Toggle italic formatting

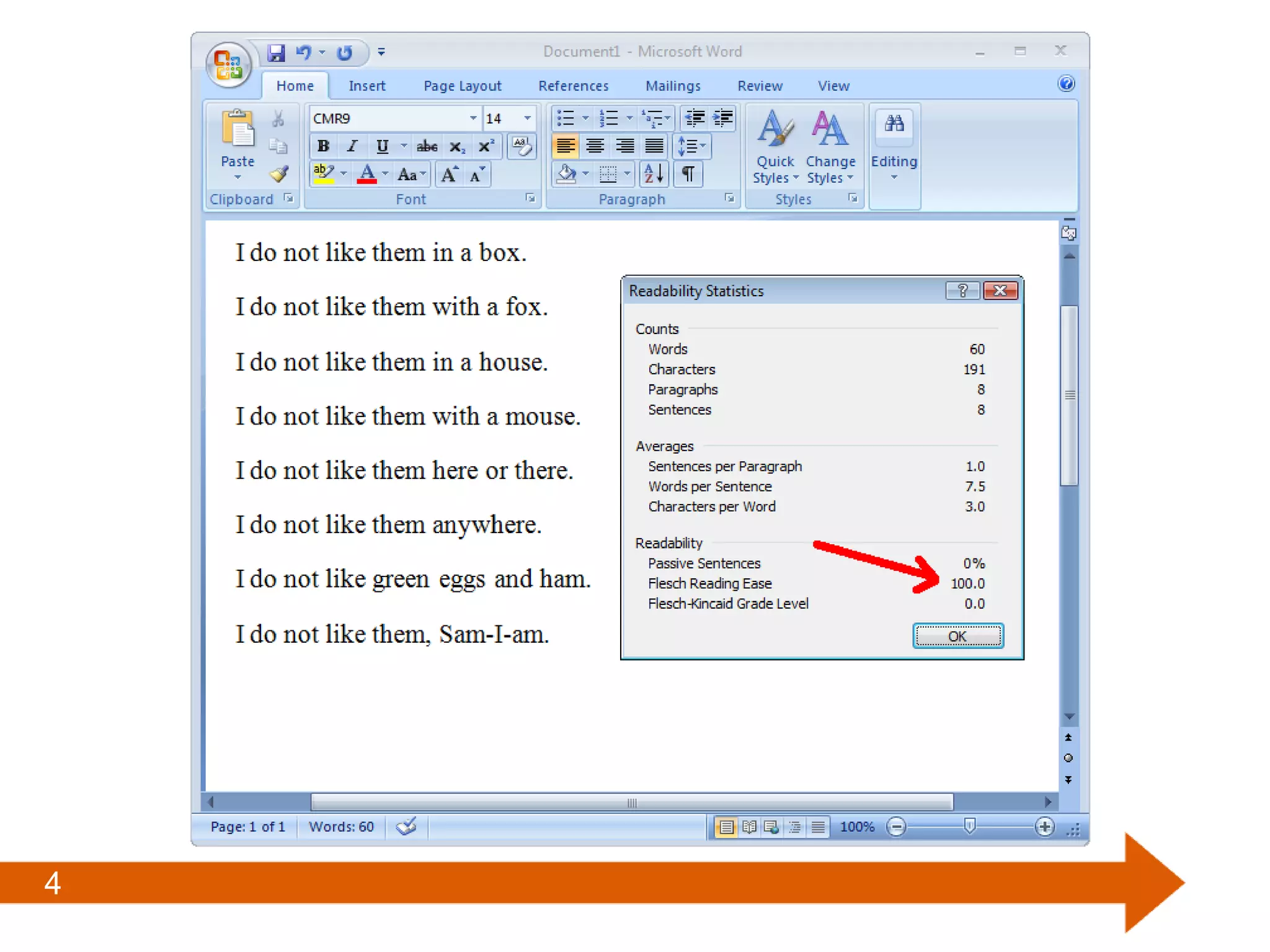352,147
